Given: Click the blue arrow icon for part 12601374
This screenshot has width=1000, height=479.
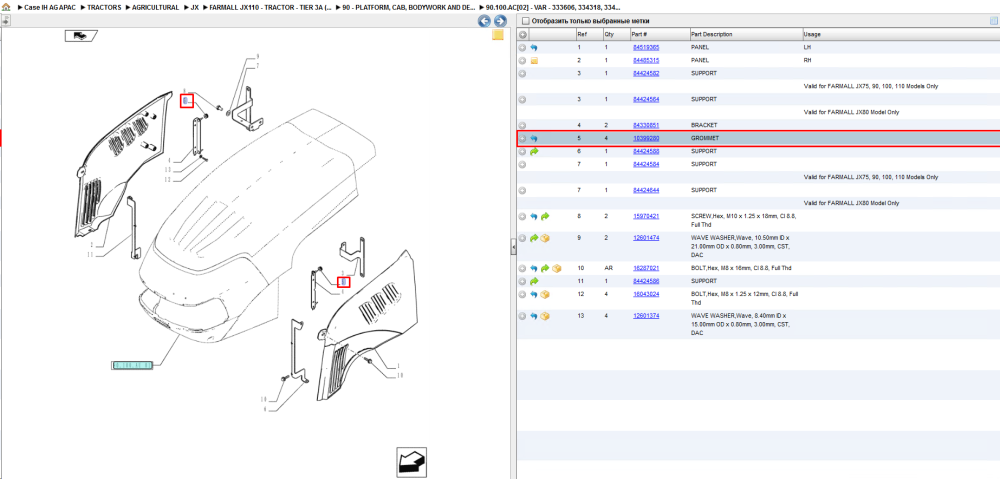Looking at the screenshot, I should click(x=534, y=316).
